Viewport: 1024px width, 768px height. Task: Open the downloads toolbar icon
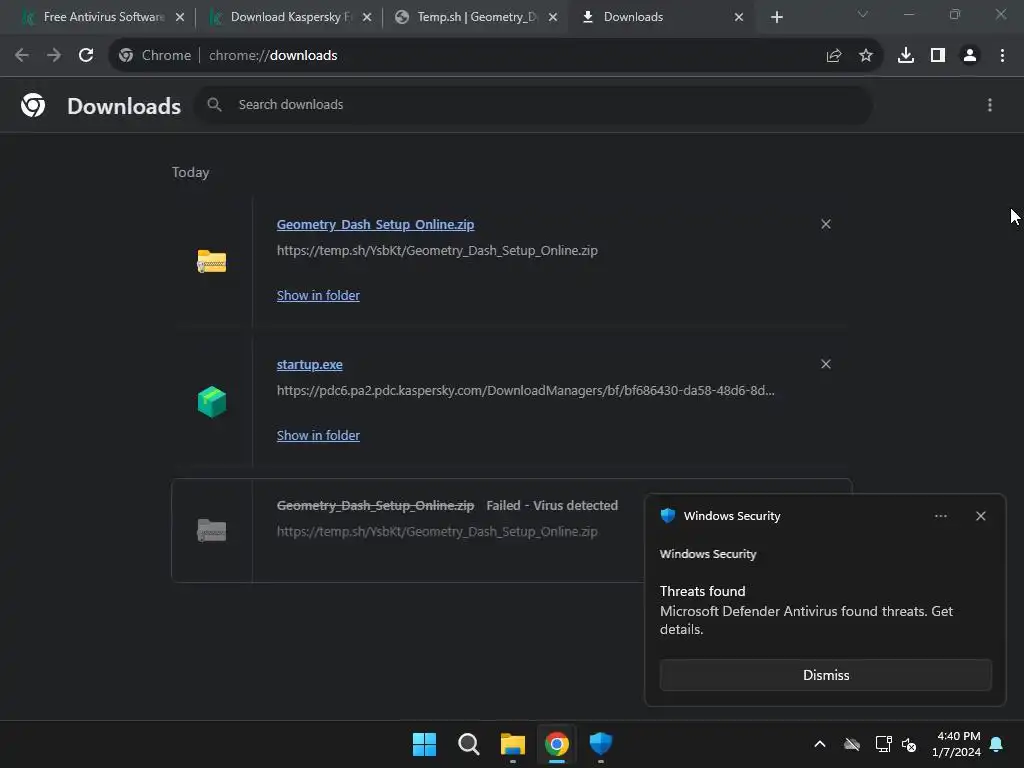906,56
